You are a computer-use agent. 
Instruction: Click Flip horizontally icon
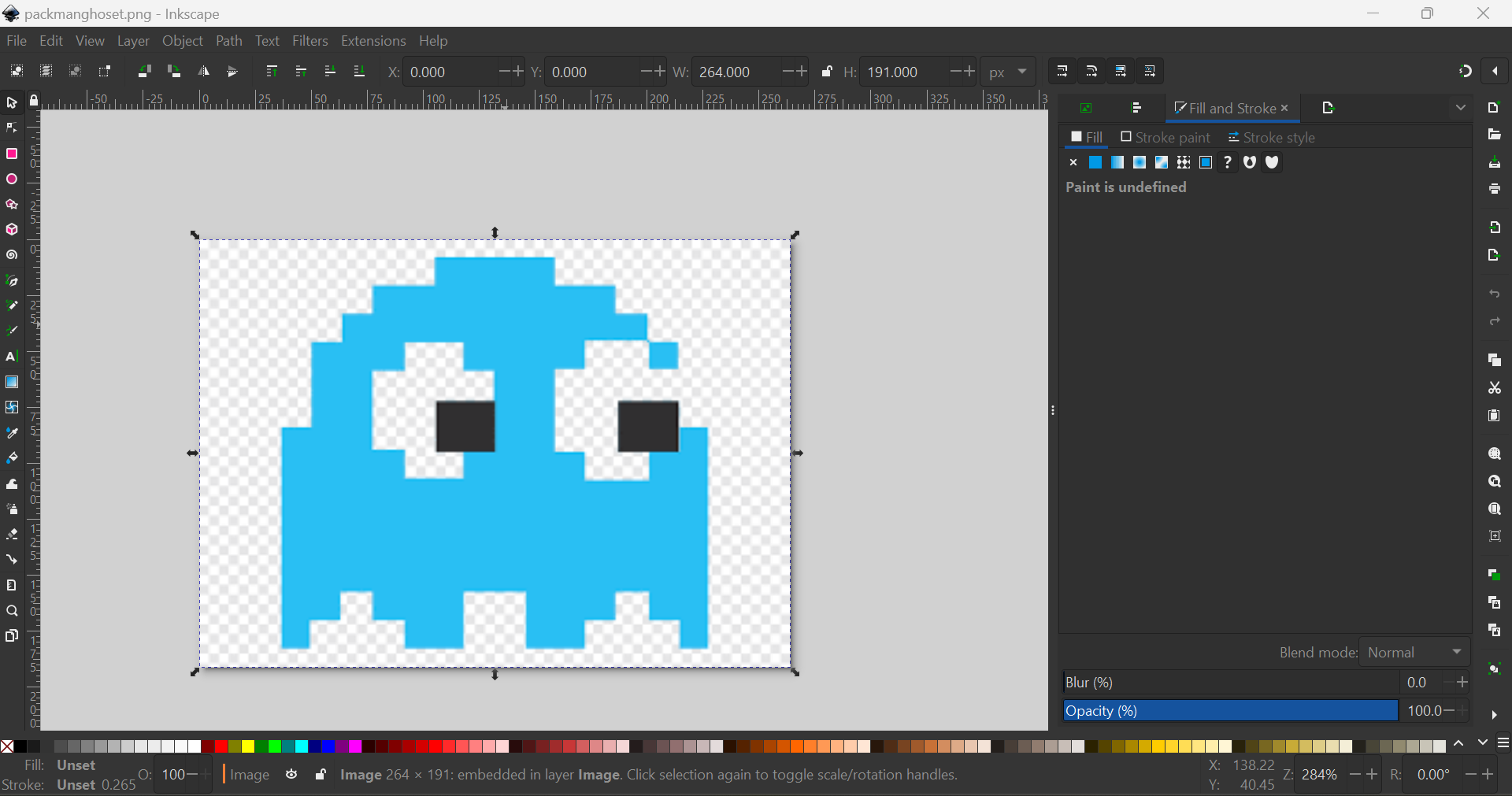[204, 72]
